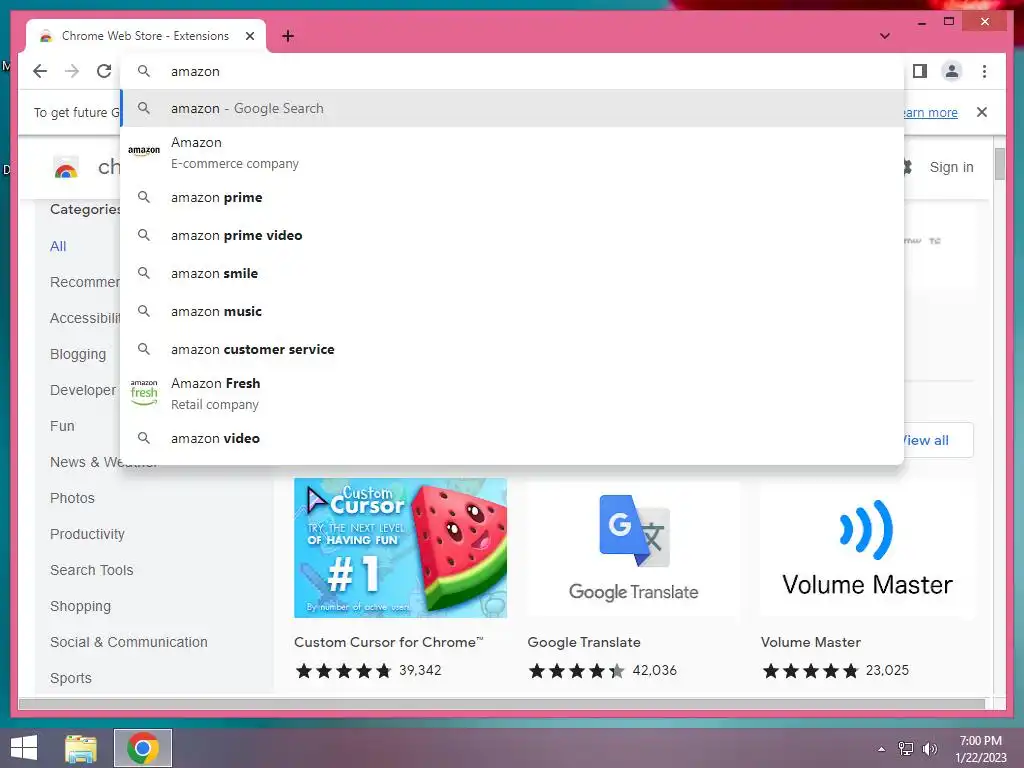Select the Amazon Fresh retail company suggestion
1024x768 pixels.
pos(512,394)
